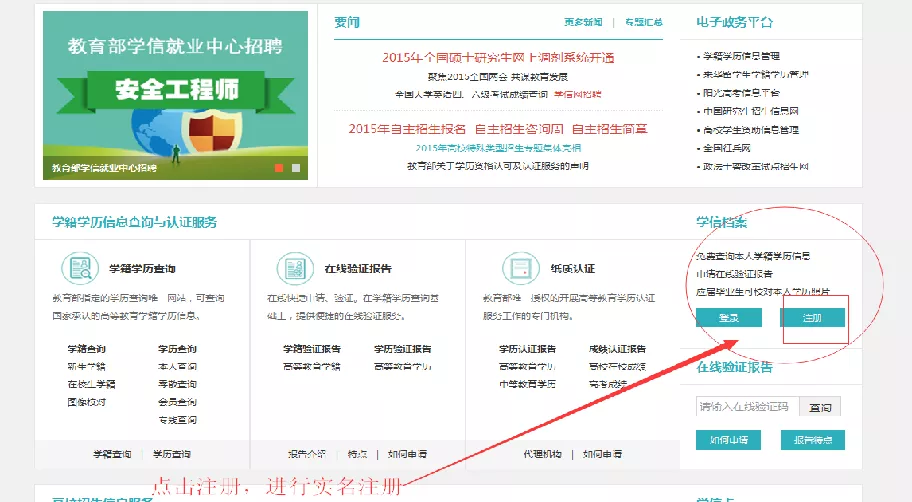This screenshot has width=912, height=502.
Task: Click the teal 如何申请 button
Action: (729, 440)
